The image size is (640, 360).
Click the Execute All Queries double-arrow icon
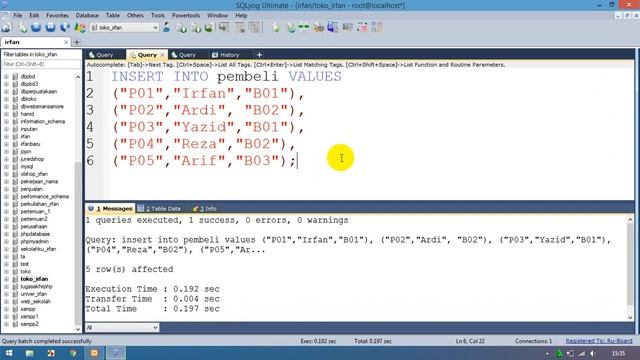[50, 27]
